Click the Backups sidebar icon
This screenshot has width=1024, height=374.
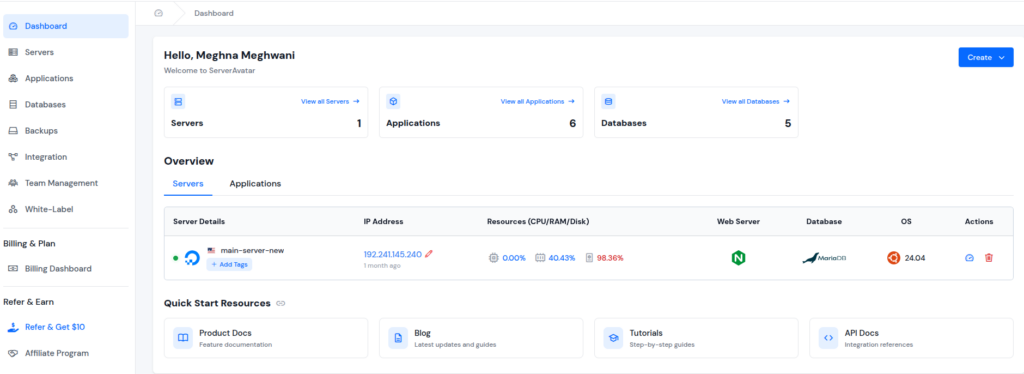[13, 131]
